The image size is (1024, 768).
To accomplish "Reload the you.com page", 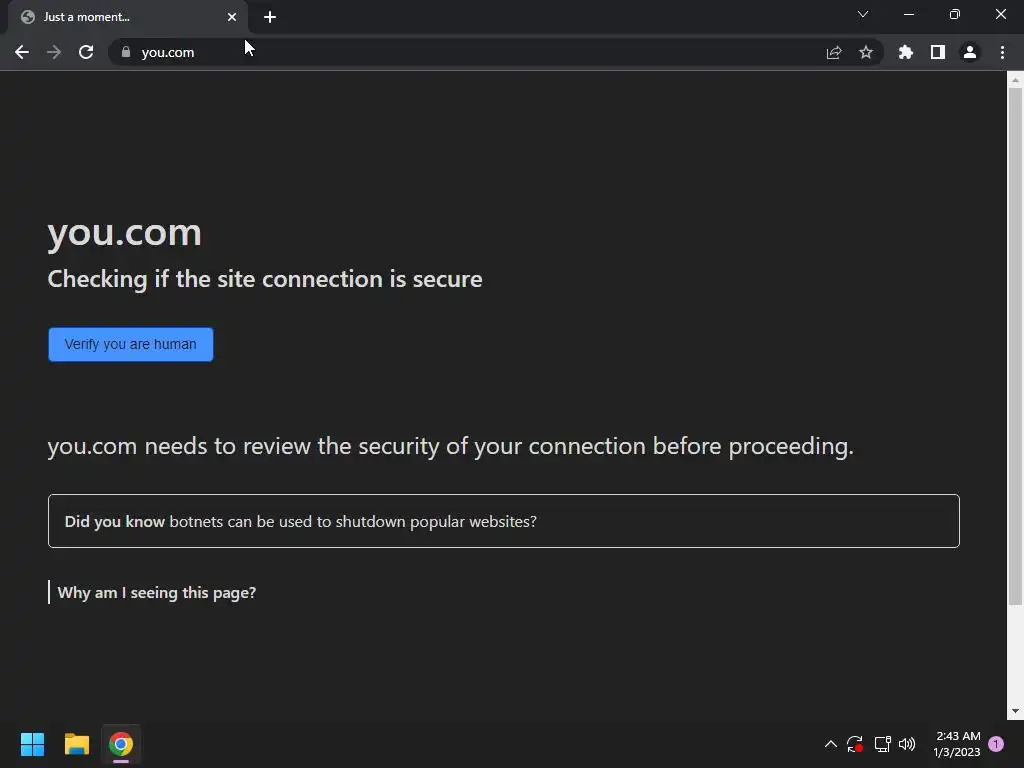I will [86, 52].
